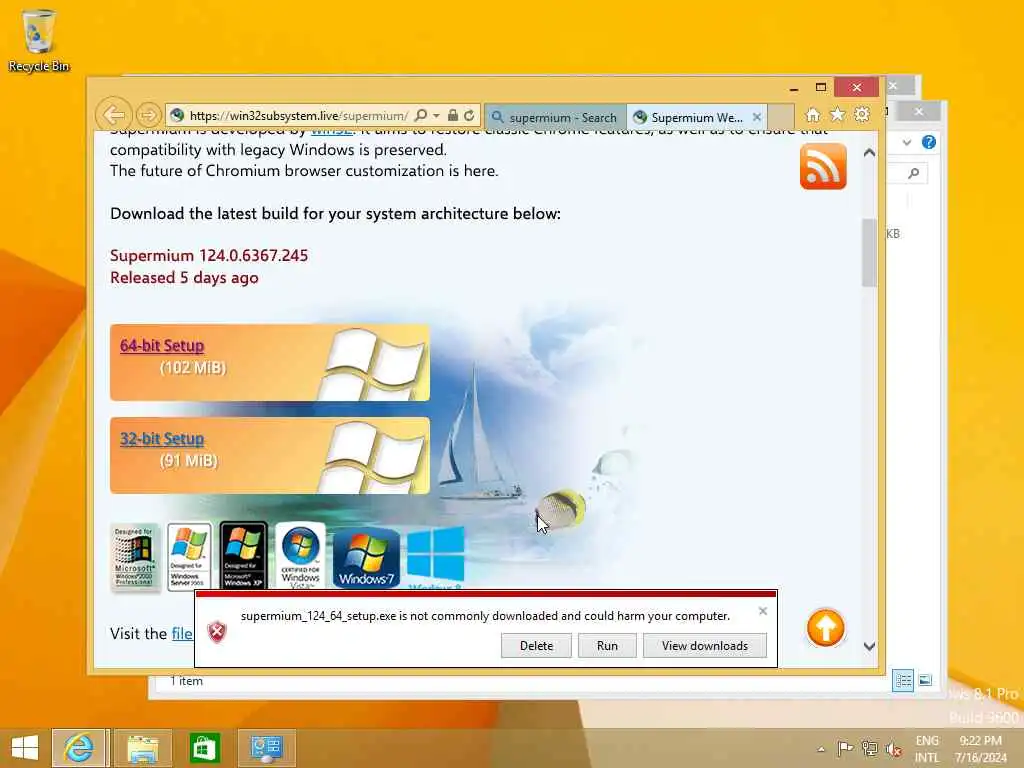
Task: Click Internet Explorer in the taskbar
Action: click(x=78, y=748)
